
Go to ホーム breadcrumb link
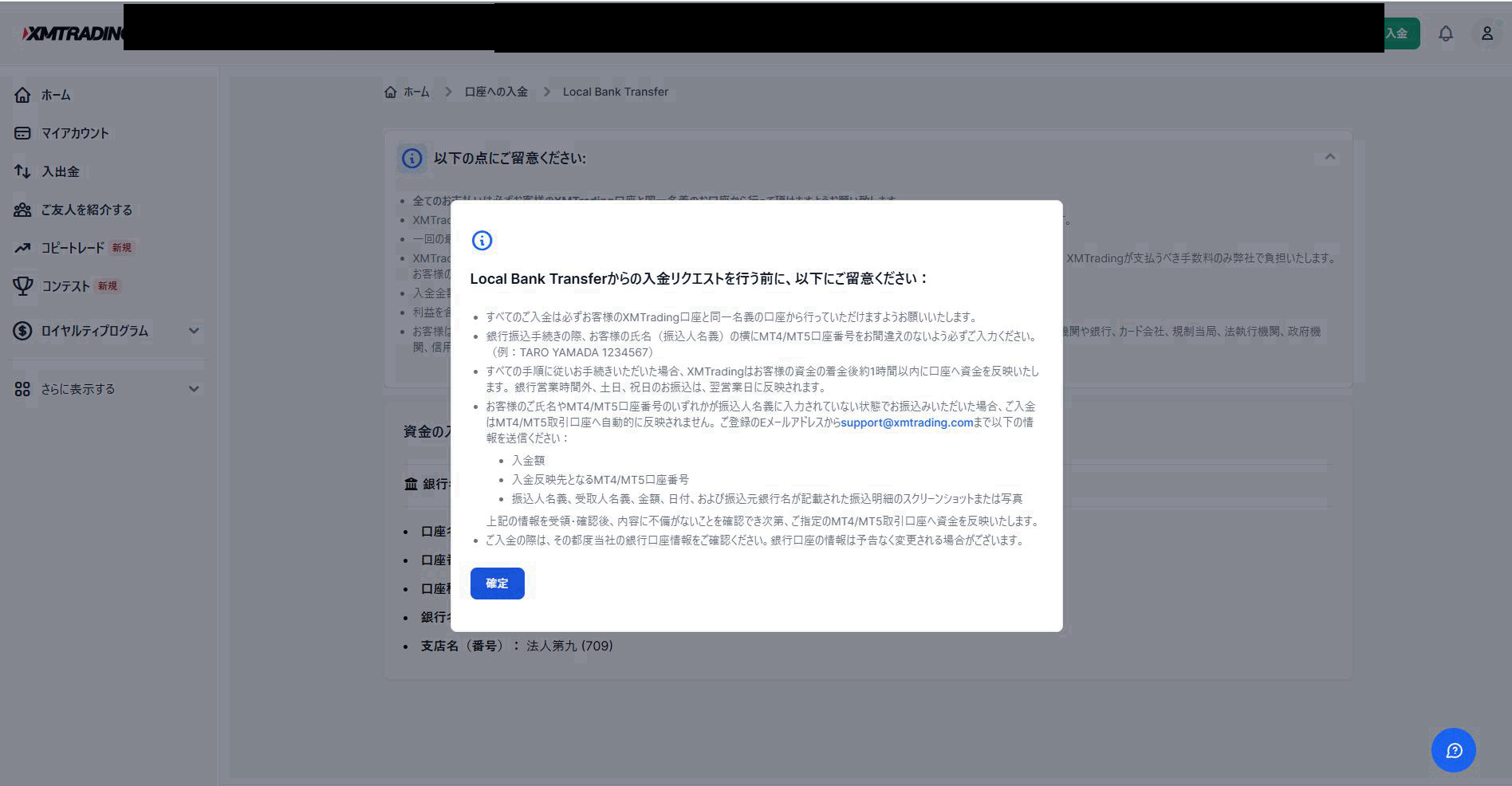(416, 92)
